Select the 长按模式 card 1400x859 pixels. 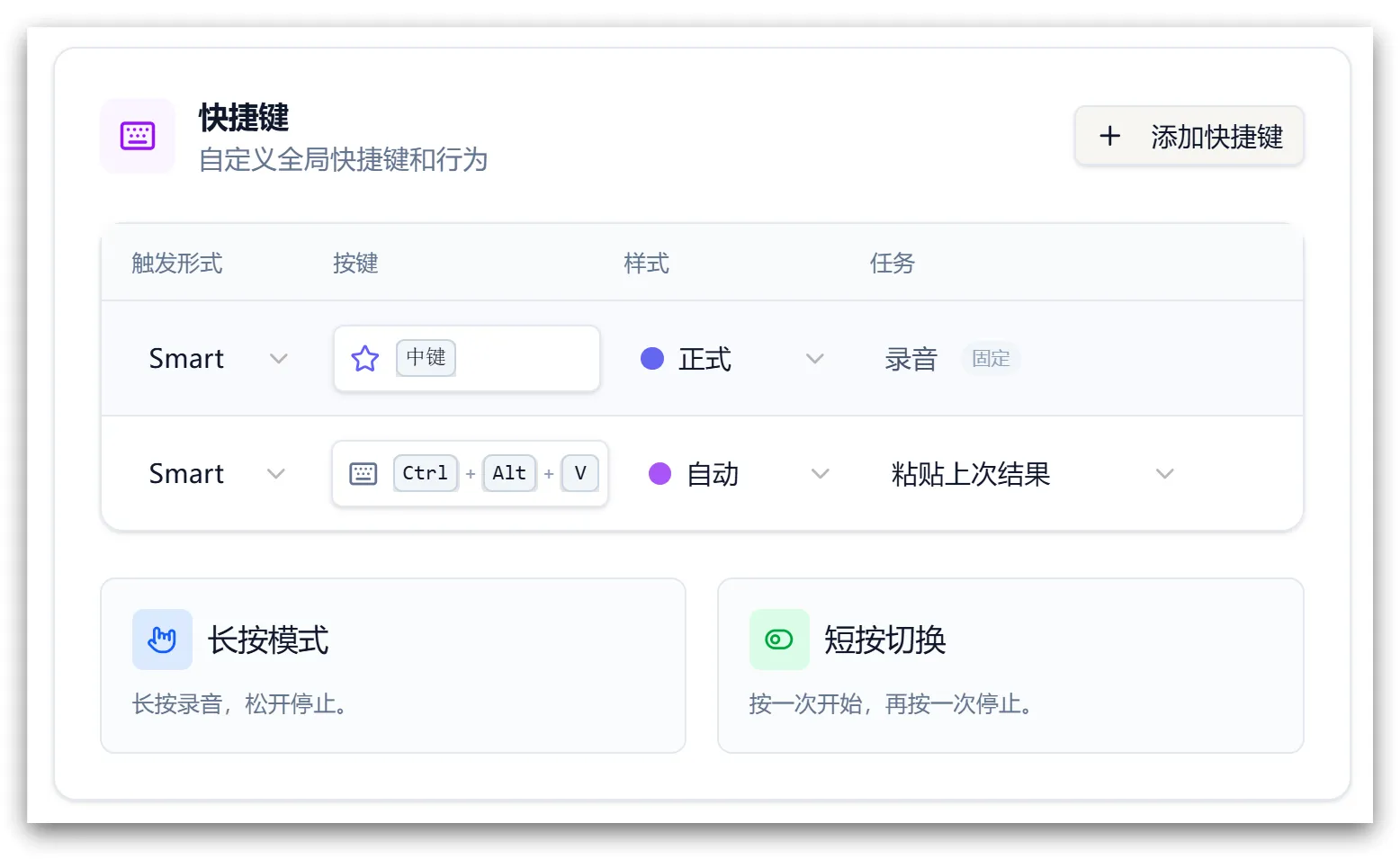(x=392, y=666)
